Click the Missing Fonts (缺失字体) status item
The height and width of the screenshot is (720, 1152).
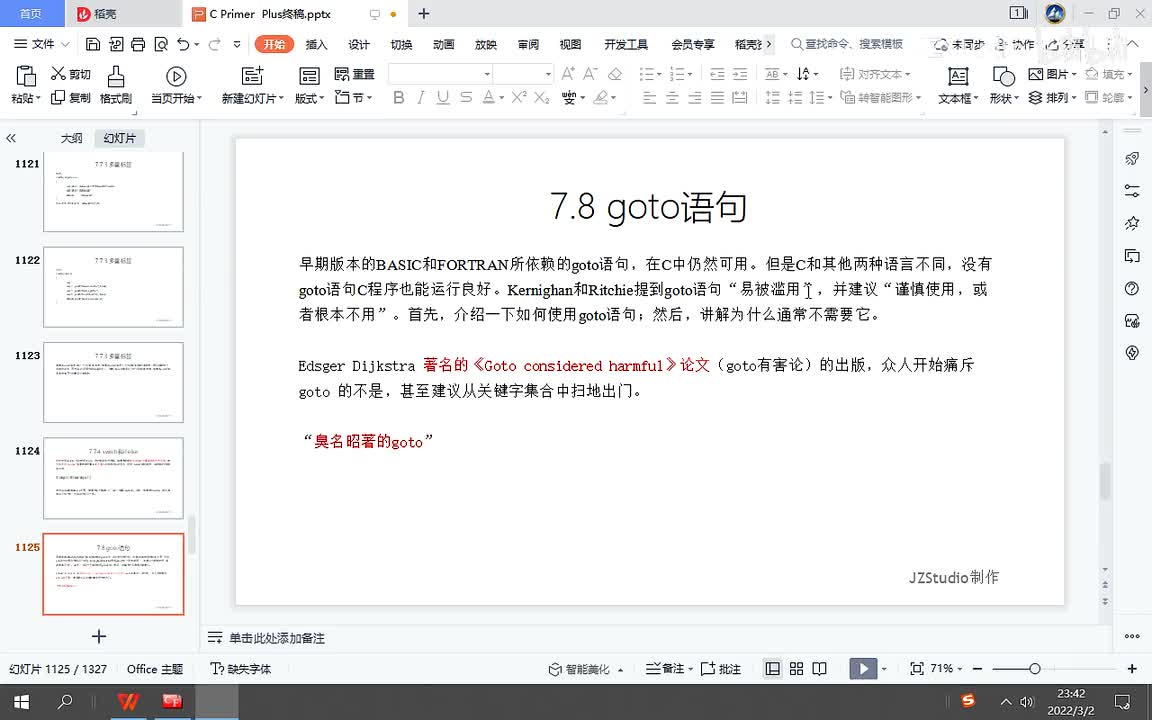(240, 669)
